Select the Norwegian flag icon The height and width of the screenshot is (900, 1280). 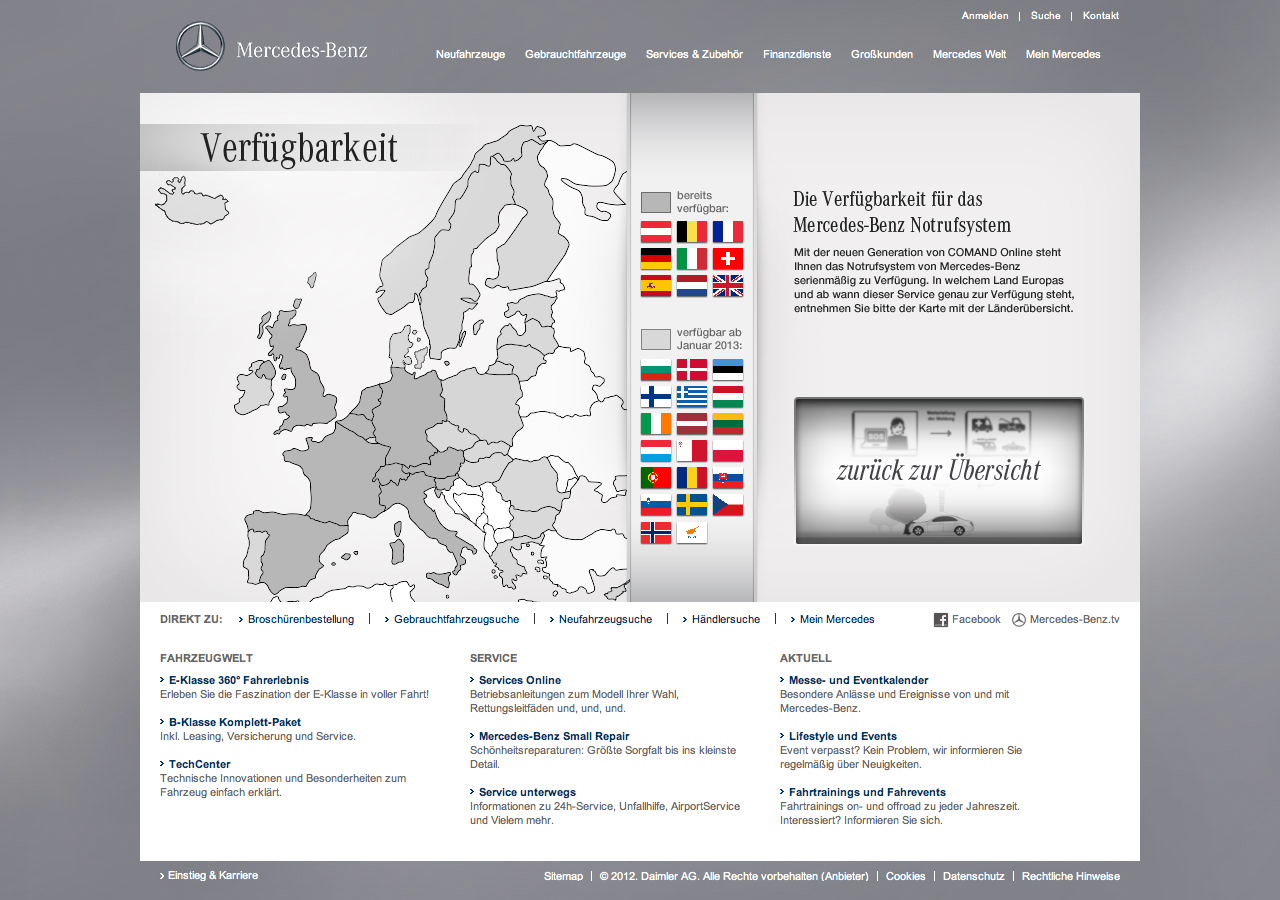point(656,533)
